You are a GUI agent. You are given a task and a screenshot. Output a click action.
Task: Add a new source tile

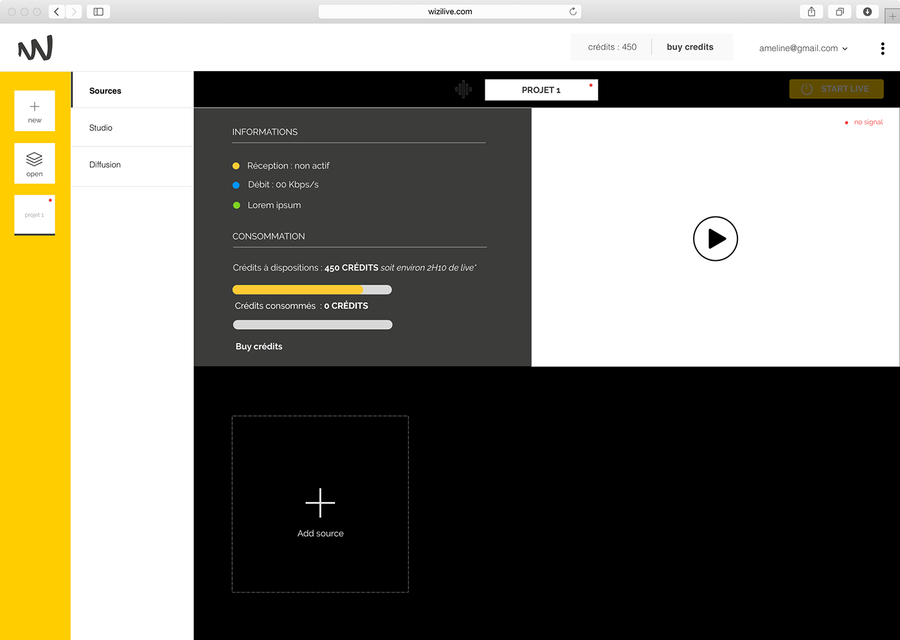click(320, 504)
